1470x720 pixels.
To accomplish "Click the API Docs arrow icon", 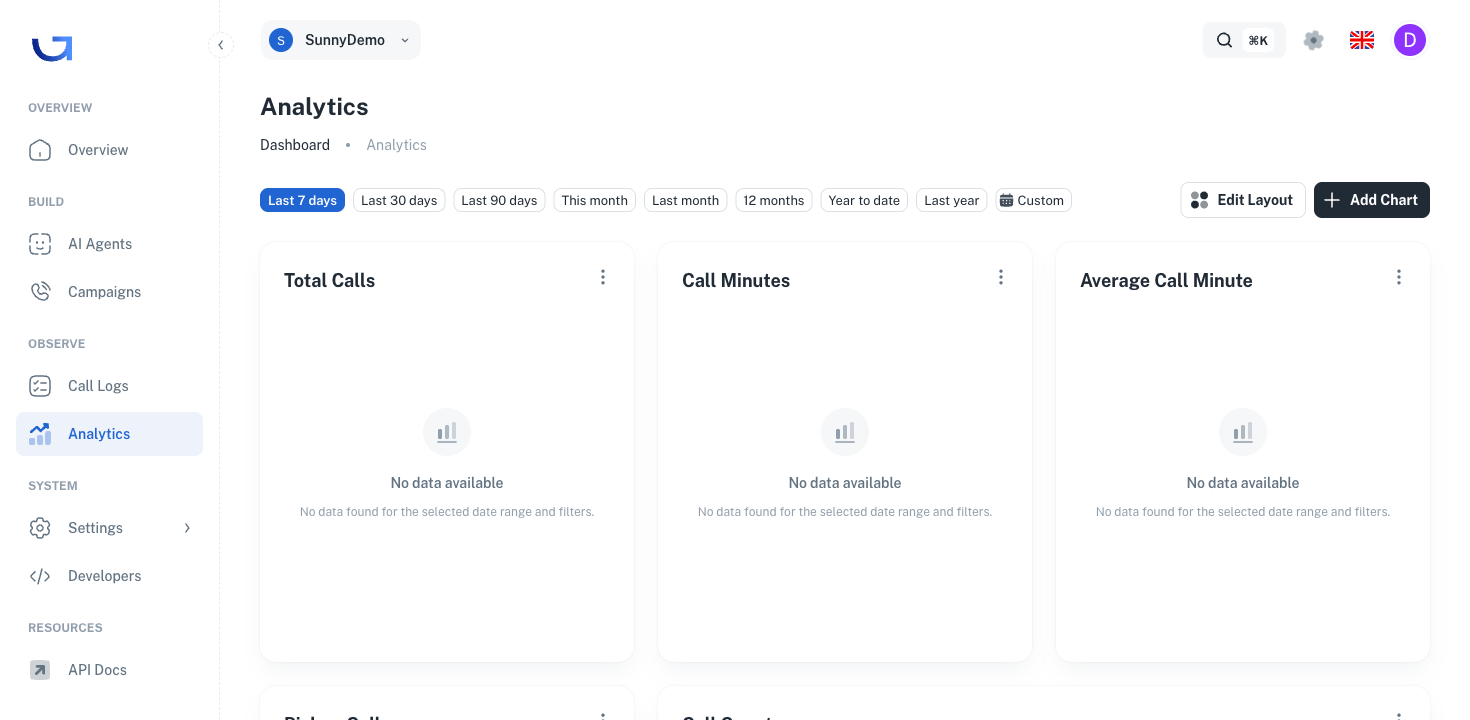I will (40, 670).
